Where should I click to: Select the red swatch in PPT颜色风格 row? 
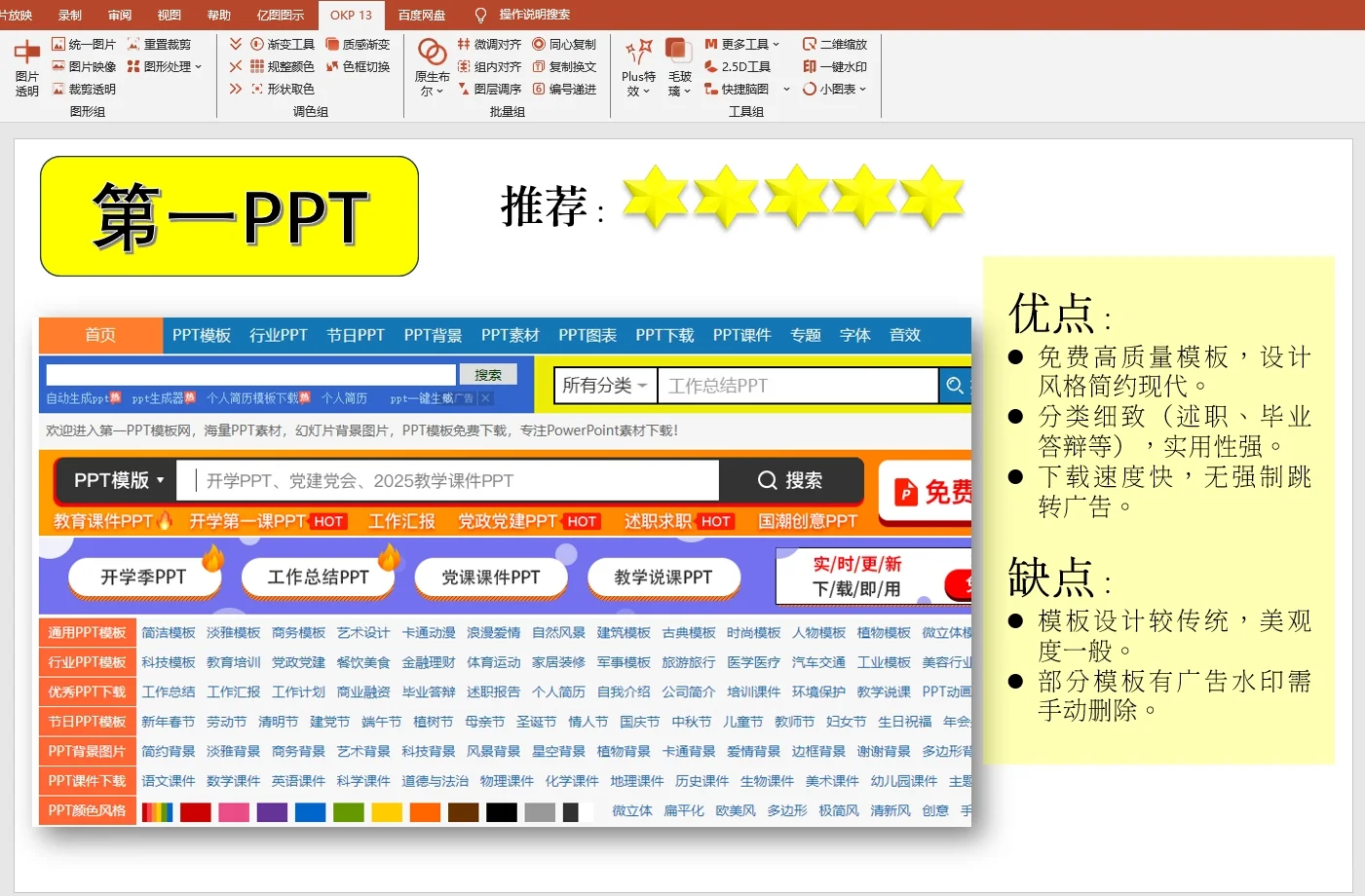[x=196, y=810]
